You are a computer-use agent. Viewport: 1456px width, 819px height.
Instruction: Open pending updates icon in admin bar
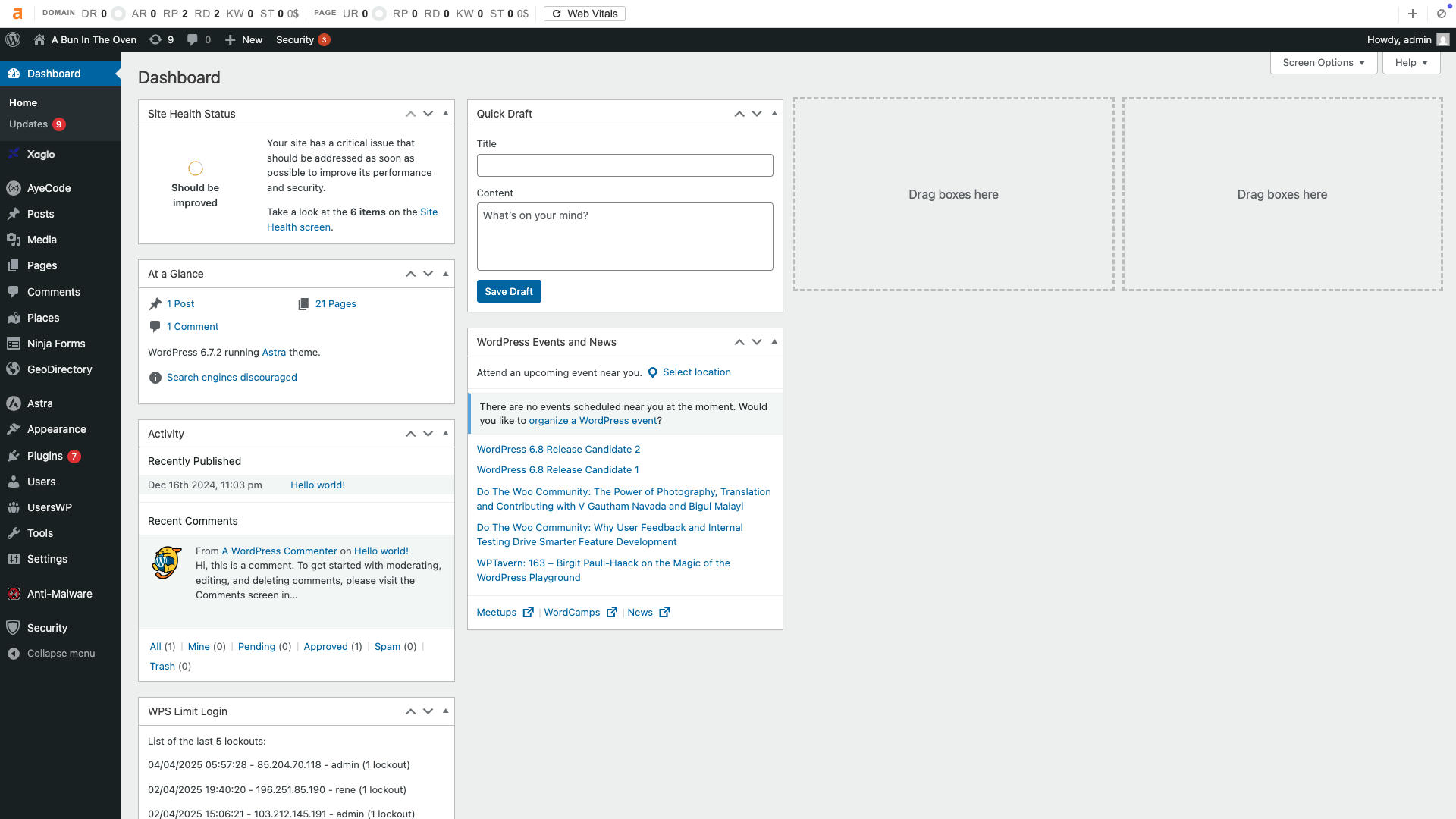[155, 39]
